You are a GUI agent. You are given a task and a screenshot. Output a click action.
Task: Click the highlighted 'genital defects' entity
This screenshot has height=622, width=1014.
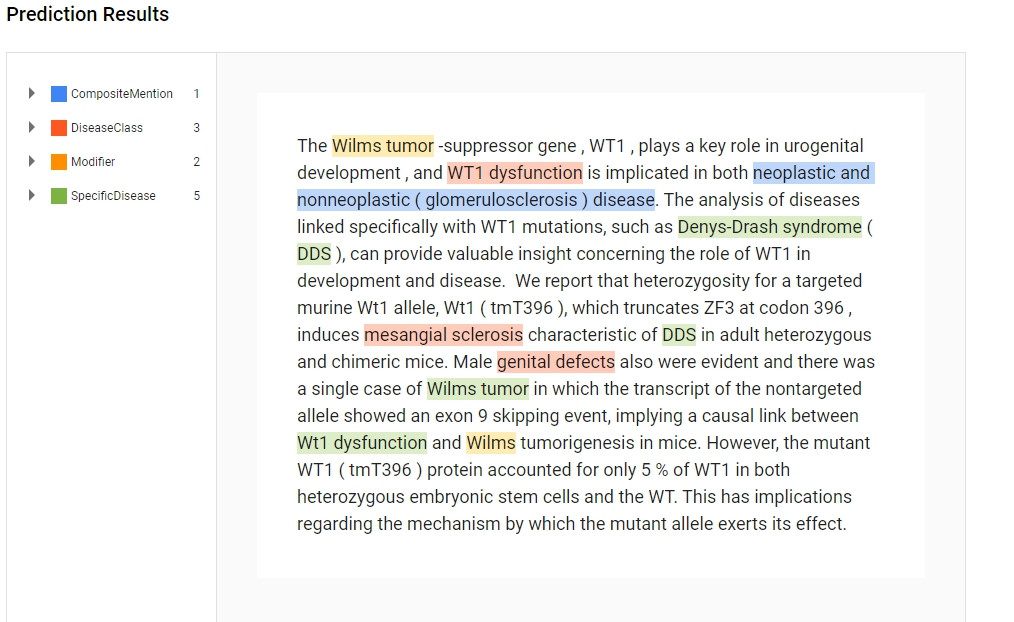[x=556, y=362]
